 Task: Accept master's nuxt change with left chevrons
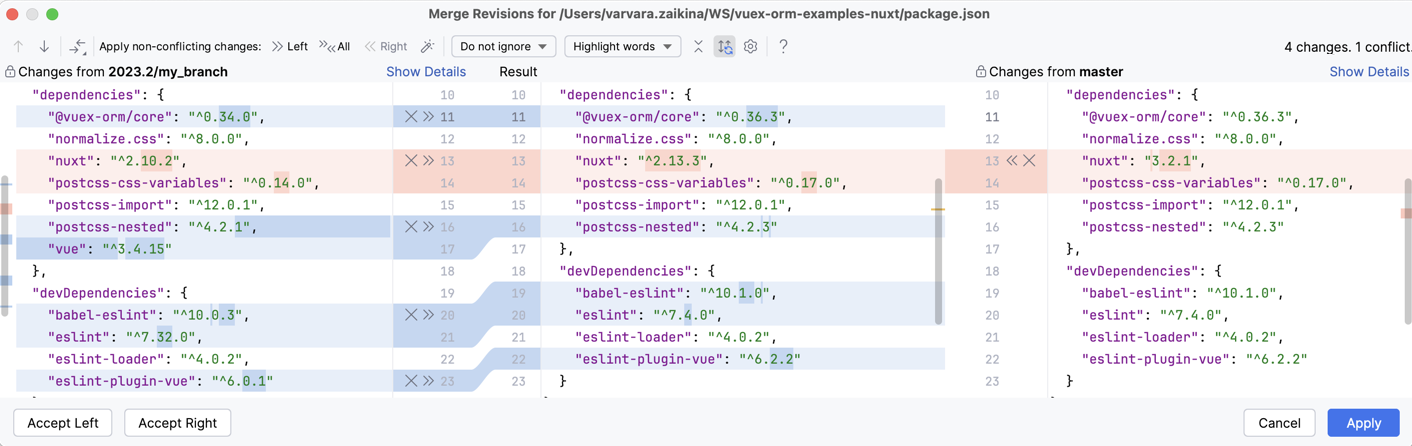coord(1012,161)
